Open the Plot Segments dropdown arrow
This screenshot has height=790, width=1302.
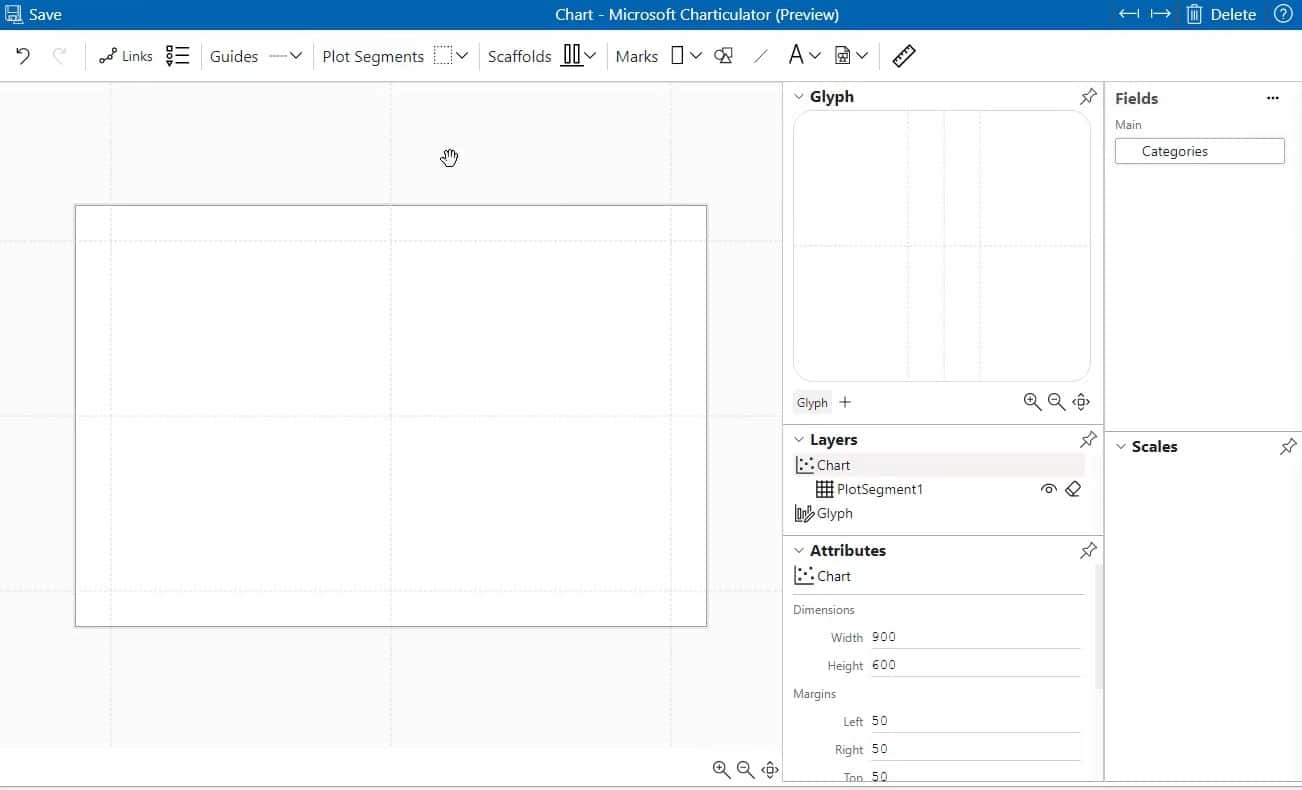click(462, 56)
